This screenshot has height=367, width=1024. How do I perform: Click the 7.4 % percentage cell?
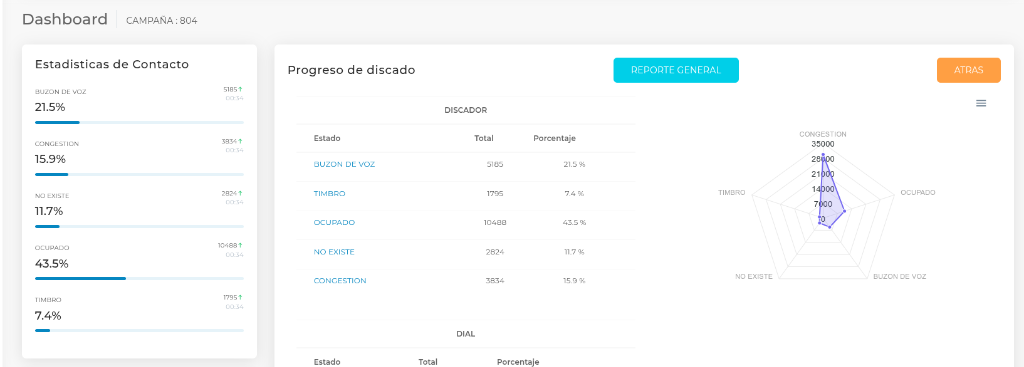(x=575, y=194)
